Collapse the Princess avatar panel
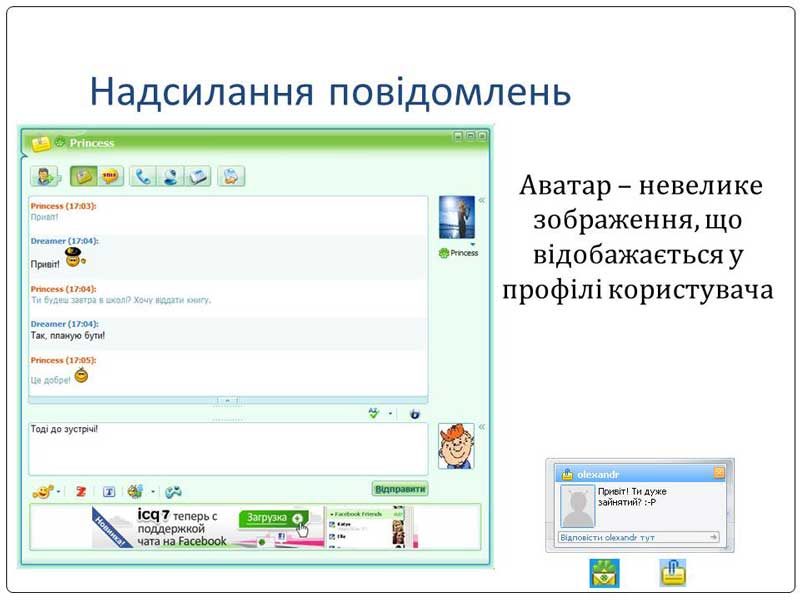The width and height of the screenshot is (800, 600). (x=481, y=201)
